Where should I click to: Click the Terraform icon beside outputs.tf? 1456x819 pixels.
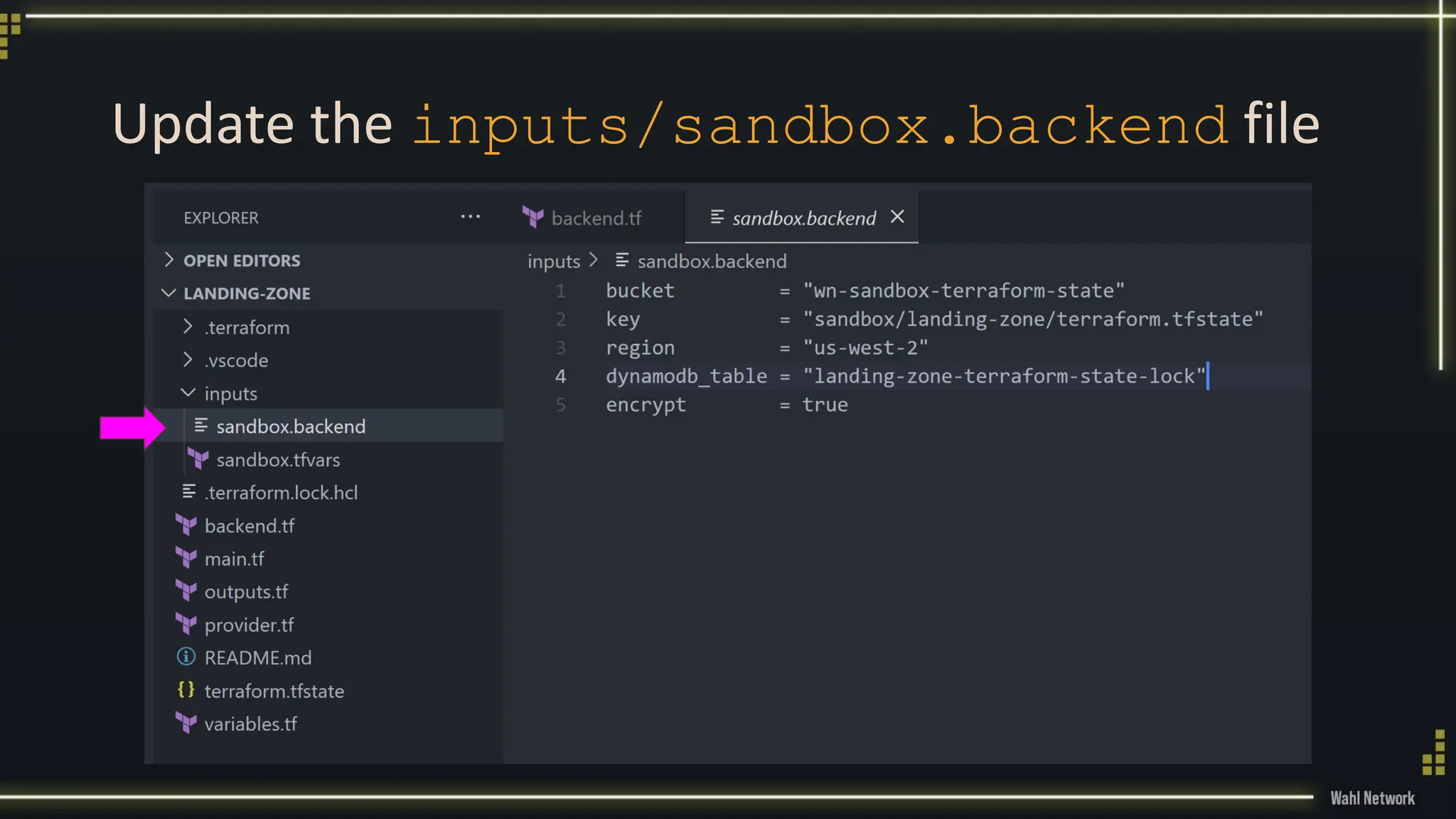186,591
